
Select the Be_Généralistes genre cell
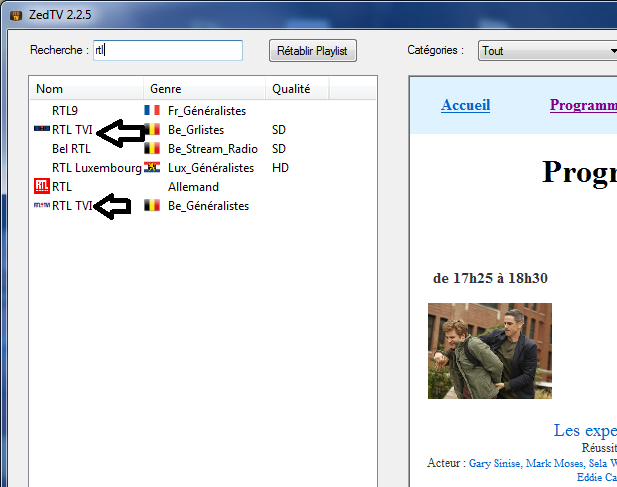(209, 206)
